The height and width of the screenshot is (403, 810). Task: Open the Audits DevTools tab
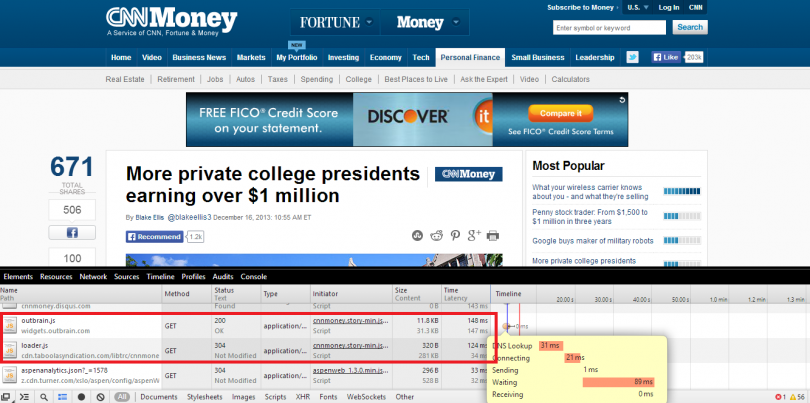[x=223, y=276]
